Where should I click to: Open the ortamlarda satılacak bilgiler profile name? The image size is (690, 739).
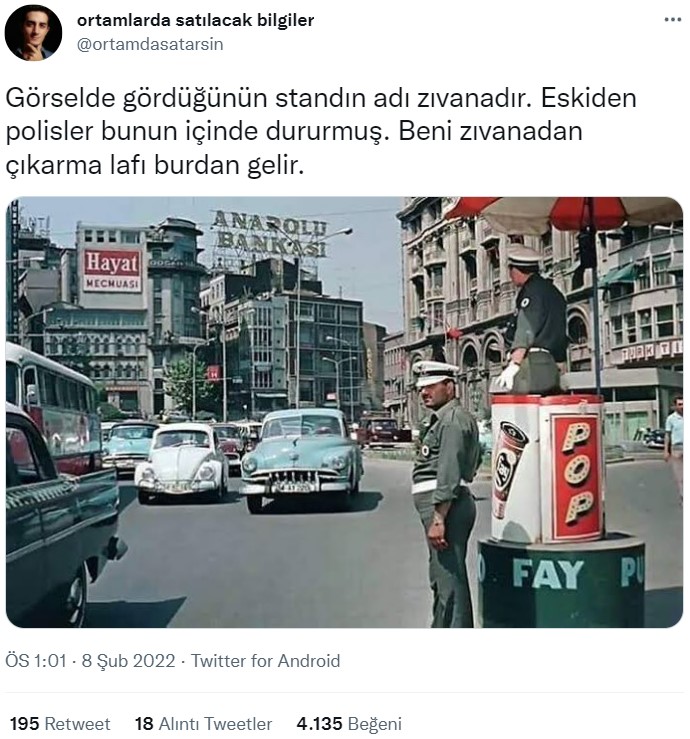click(195, 20)
